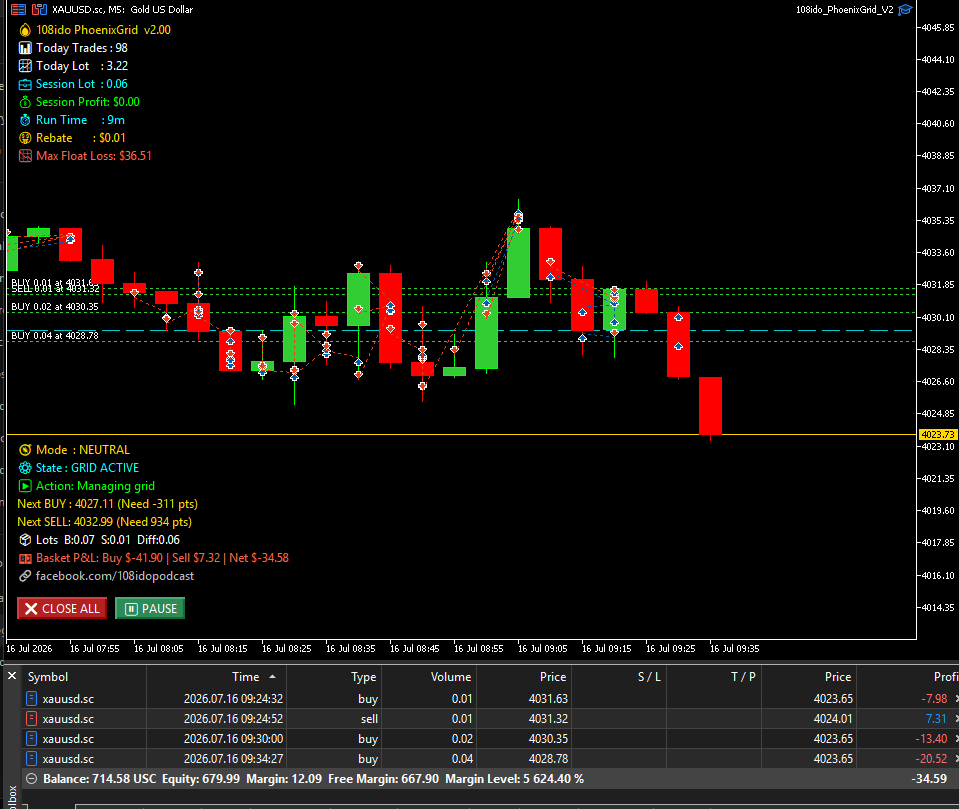The width and height of the screenshot is (959, 809).
Task: Click the red CLOSE ALL button
Action: click(62, 608)
